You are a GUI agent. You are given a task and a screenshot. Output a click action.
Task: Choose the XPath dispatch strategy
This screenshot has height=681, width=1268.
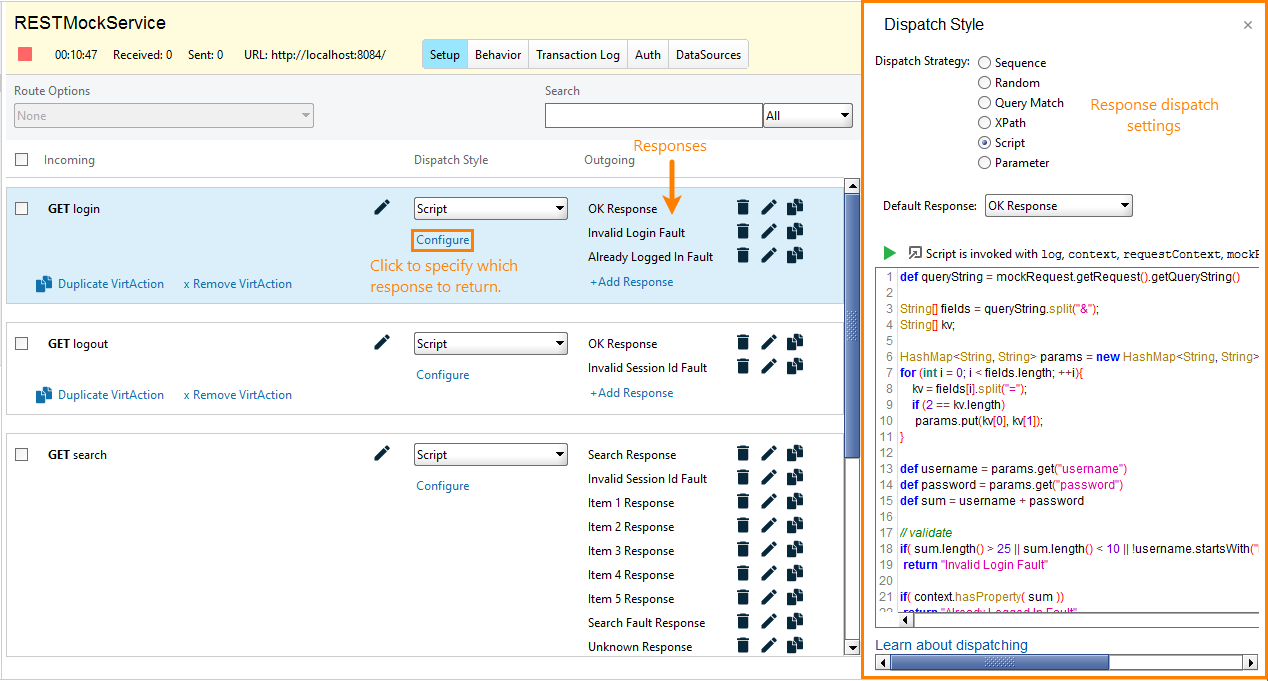tap(985, 123)
